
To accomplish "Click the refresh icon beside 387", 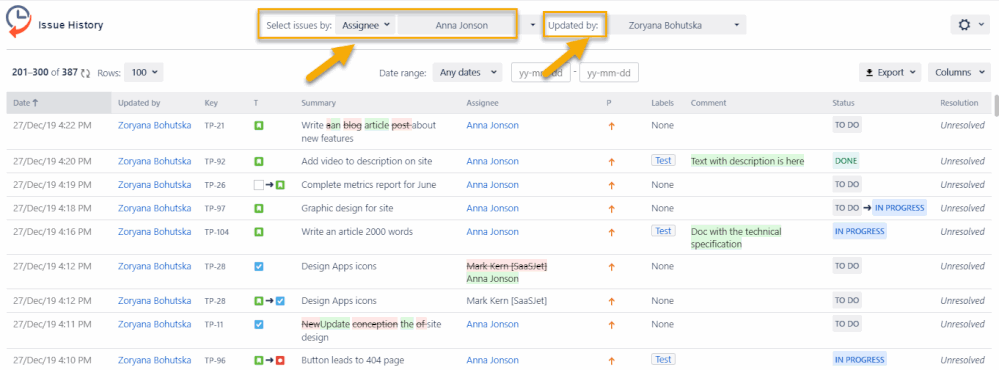I will [86, 73].
